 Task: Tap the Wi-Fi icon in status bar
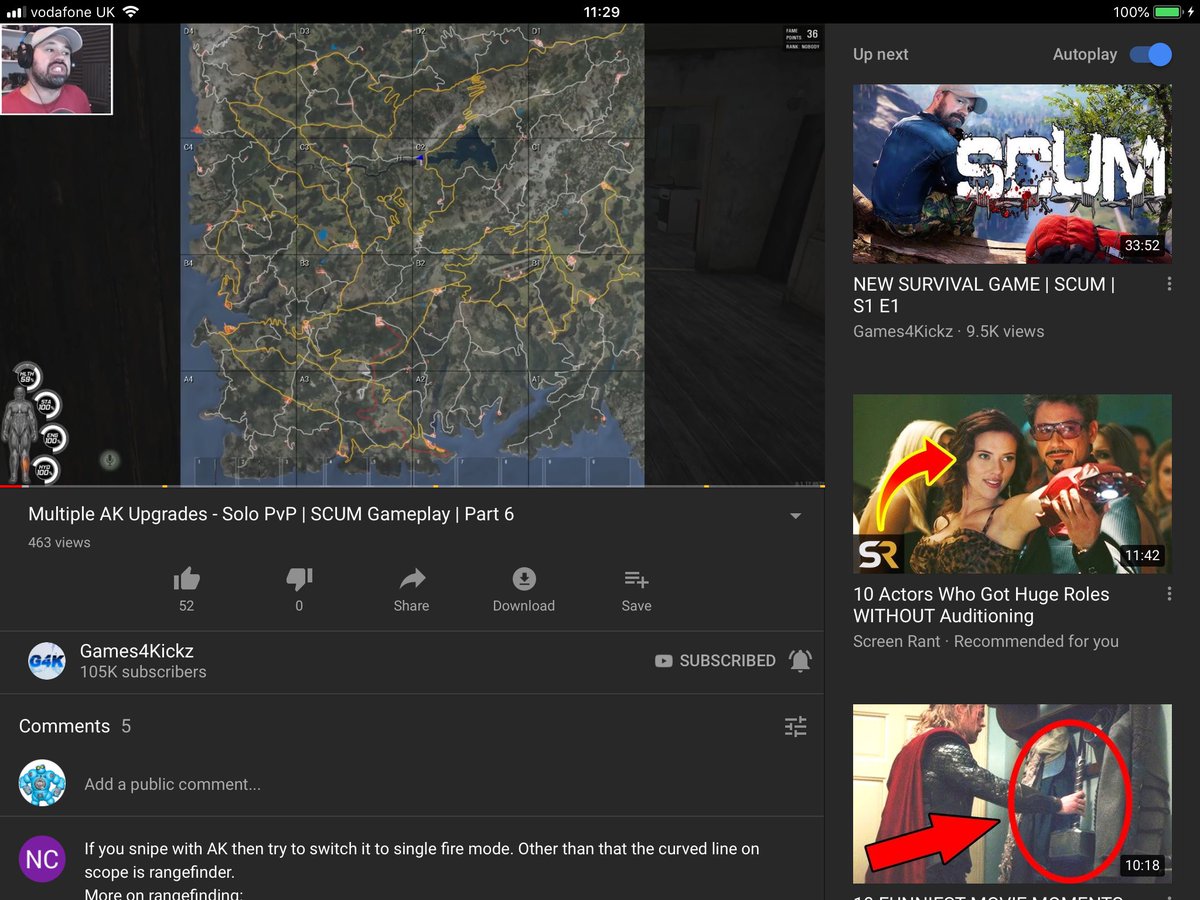point(130,12)
